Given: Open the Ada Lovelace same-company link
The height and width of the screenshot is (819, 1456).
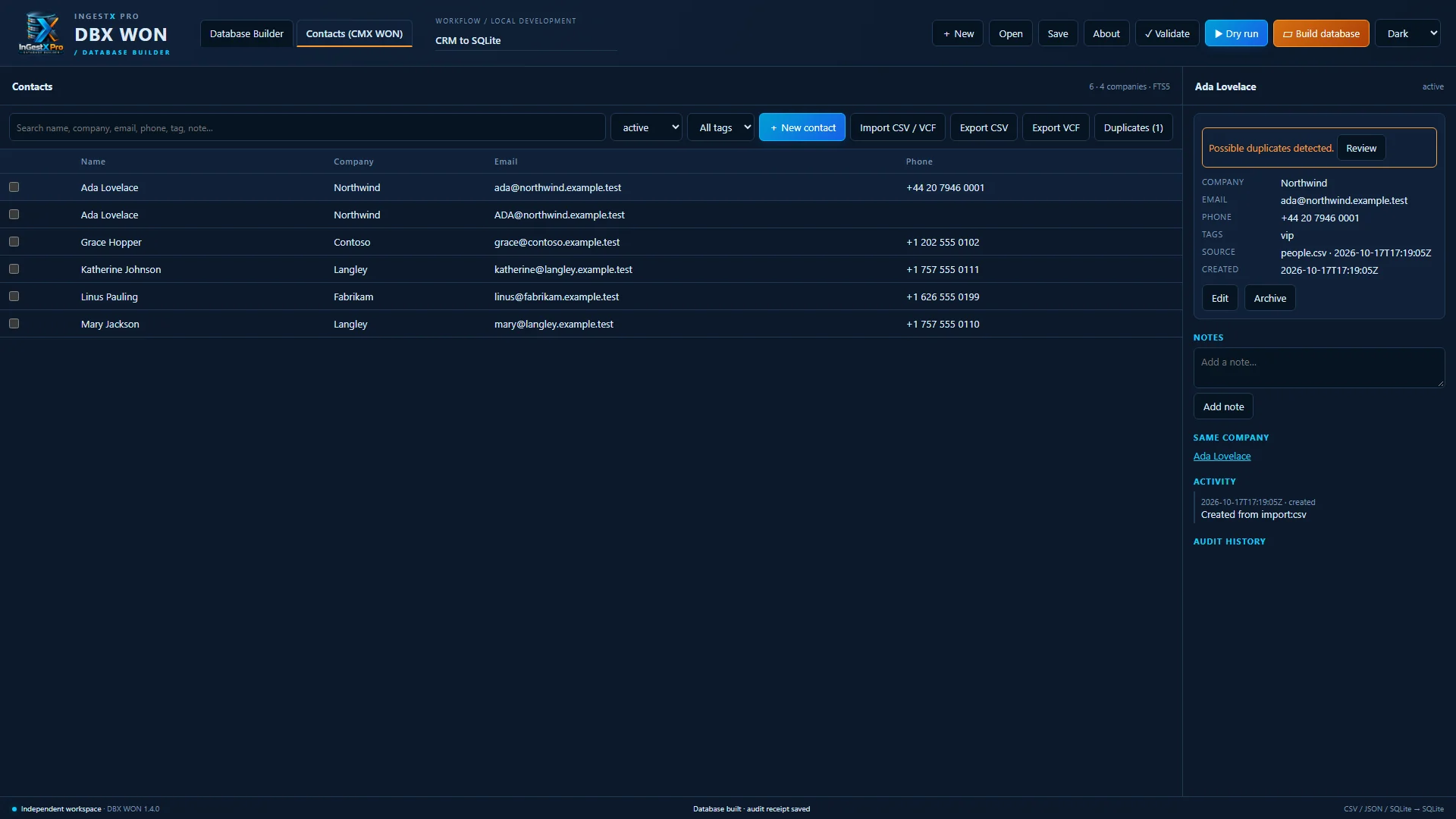Looking at the screenshot, I should click(1222, 456).
